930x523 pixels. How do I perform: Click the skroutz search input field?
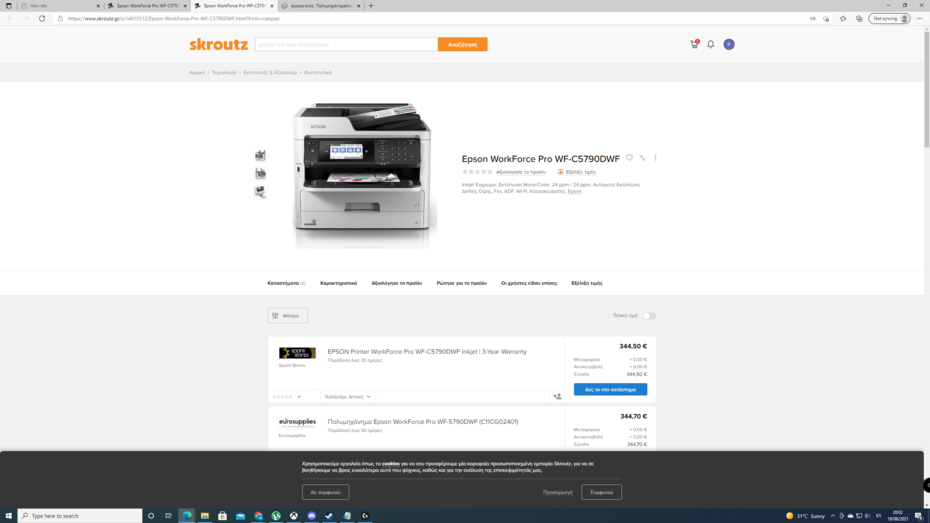coord(346,44)
